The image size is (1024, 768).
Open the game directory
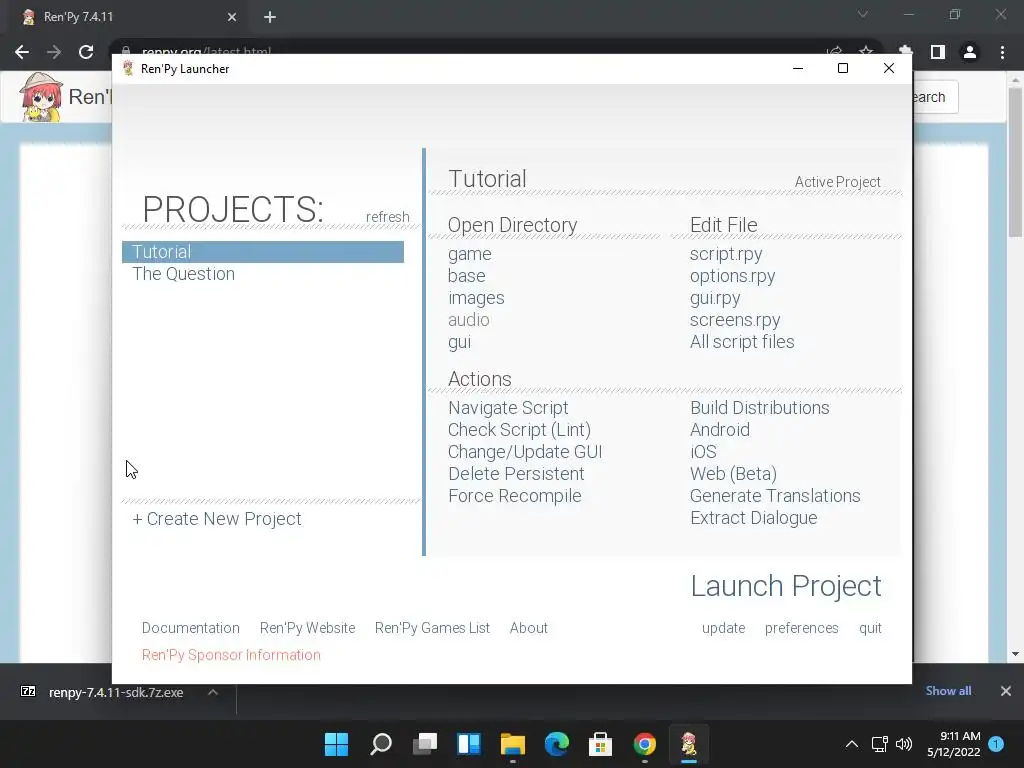pyautogui.click(x=470, y=254)
